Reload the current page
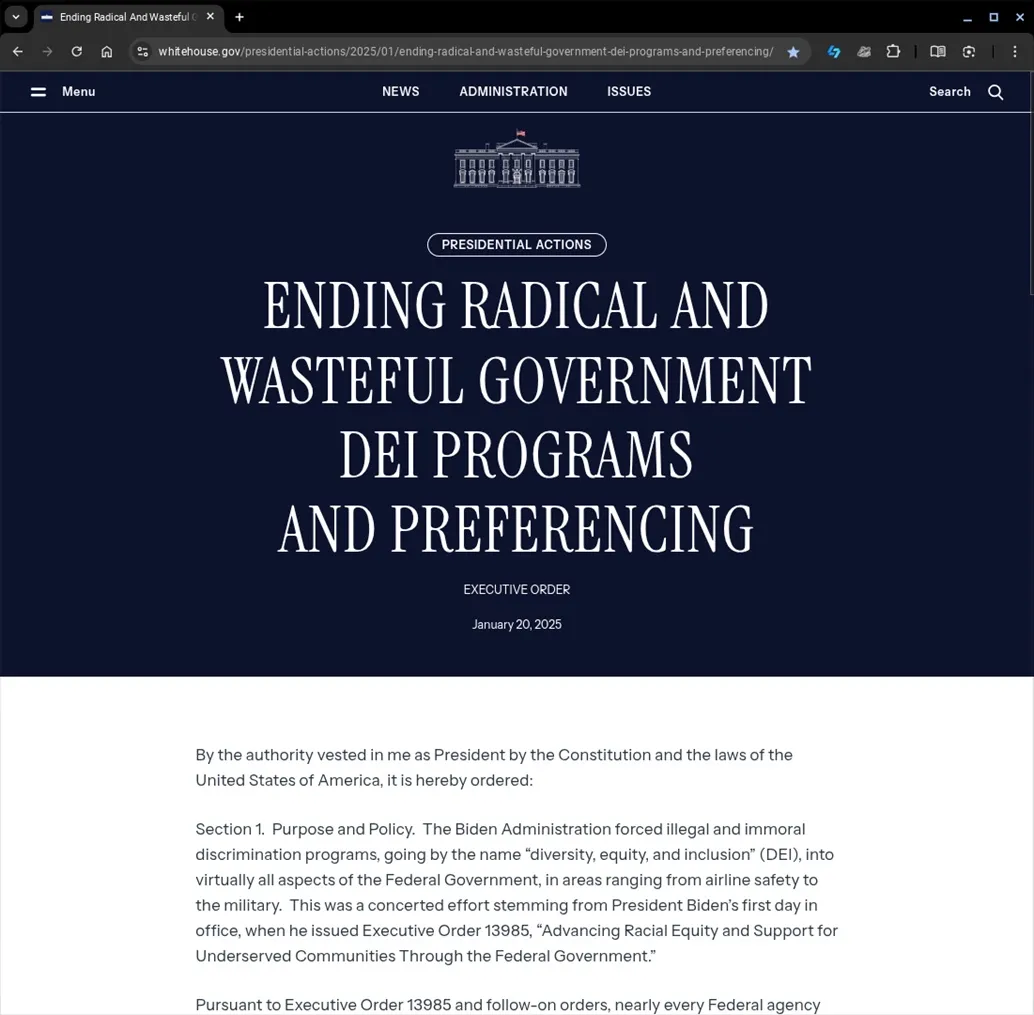Image resolution: width=1034 pixels, height=1015 pixels. pos(76,51)
